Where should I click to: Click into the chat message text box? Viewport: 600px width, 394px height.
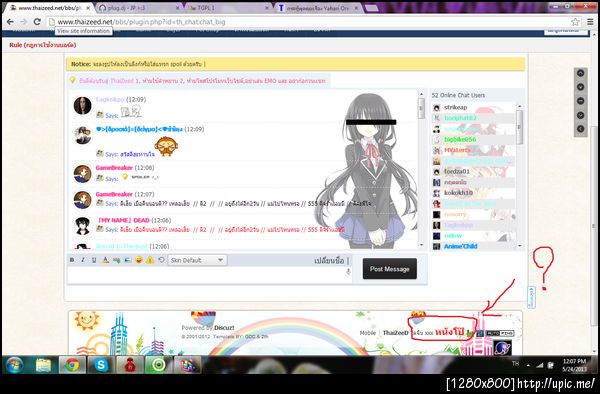pos(209,275)
